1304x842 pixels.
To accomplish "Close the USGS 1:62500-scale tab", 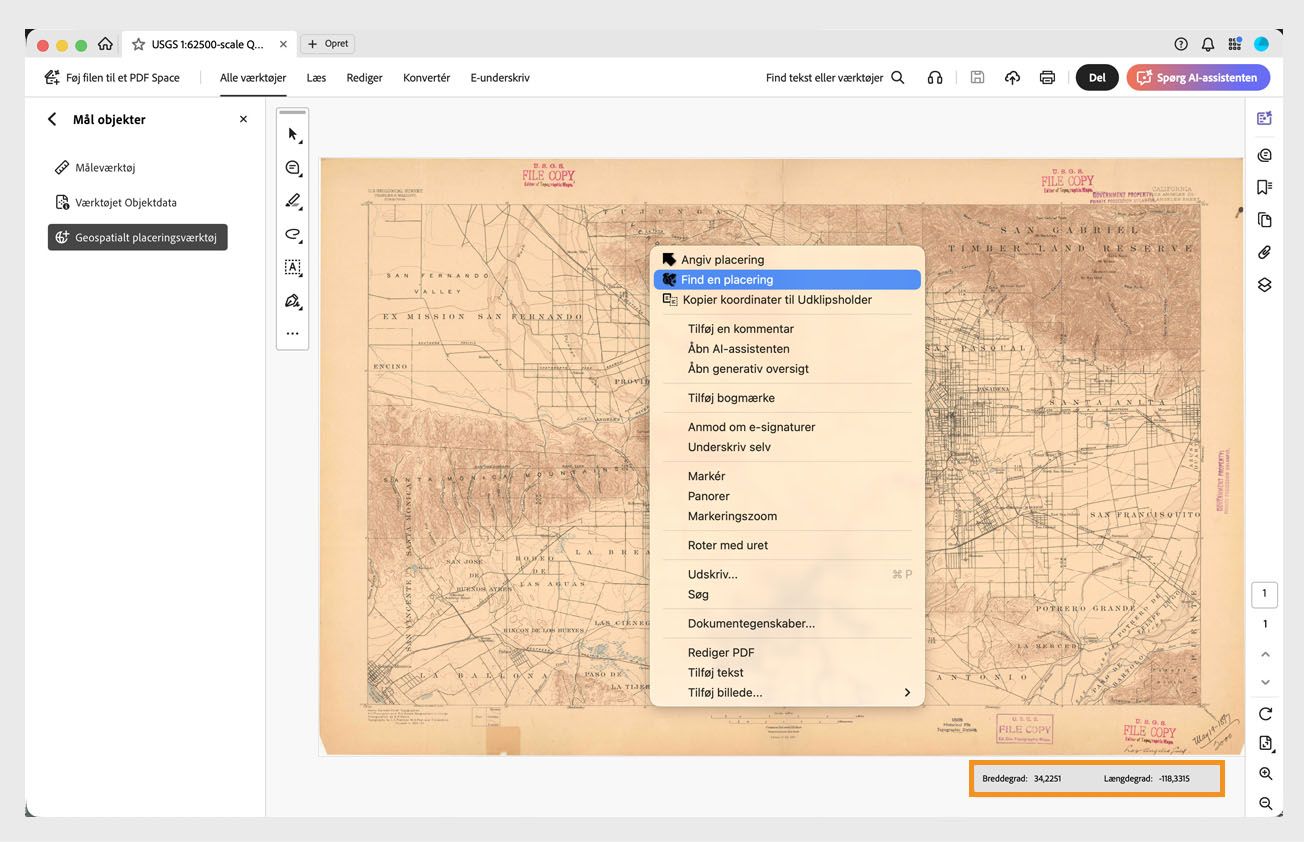I will [x=283, y=44].
